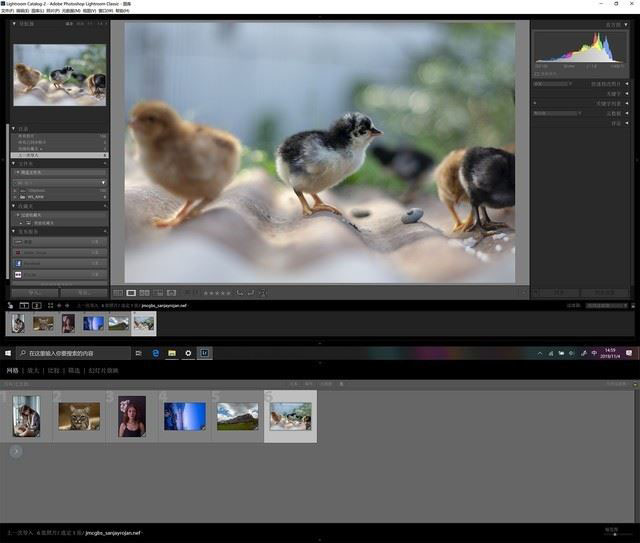Click the Import button
The height and width of the screenshot is (543, 640).
[35, 293]
